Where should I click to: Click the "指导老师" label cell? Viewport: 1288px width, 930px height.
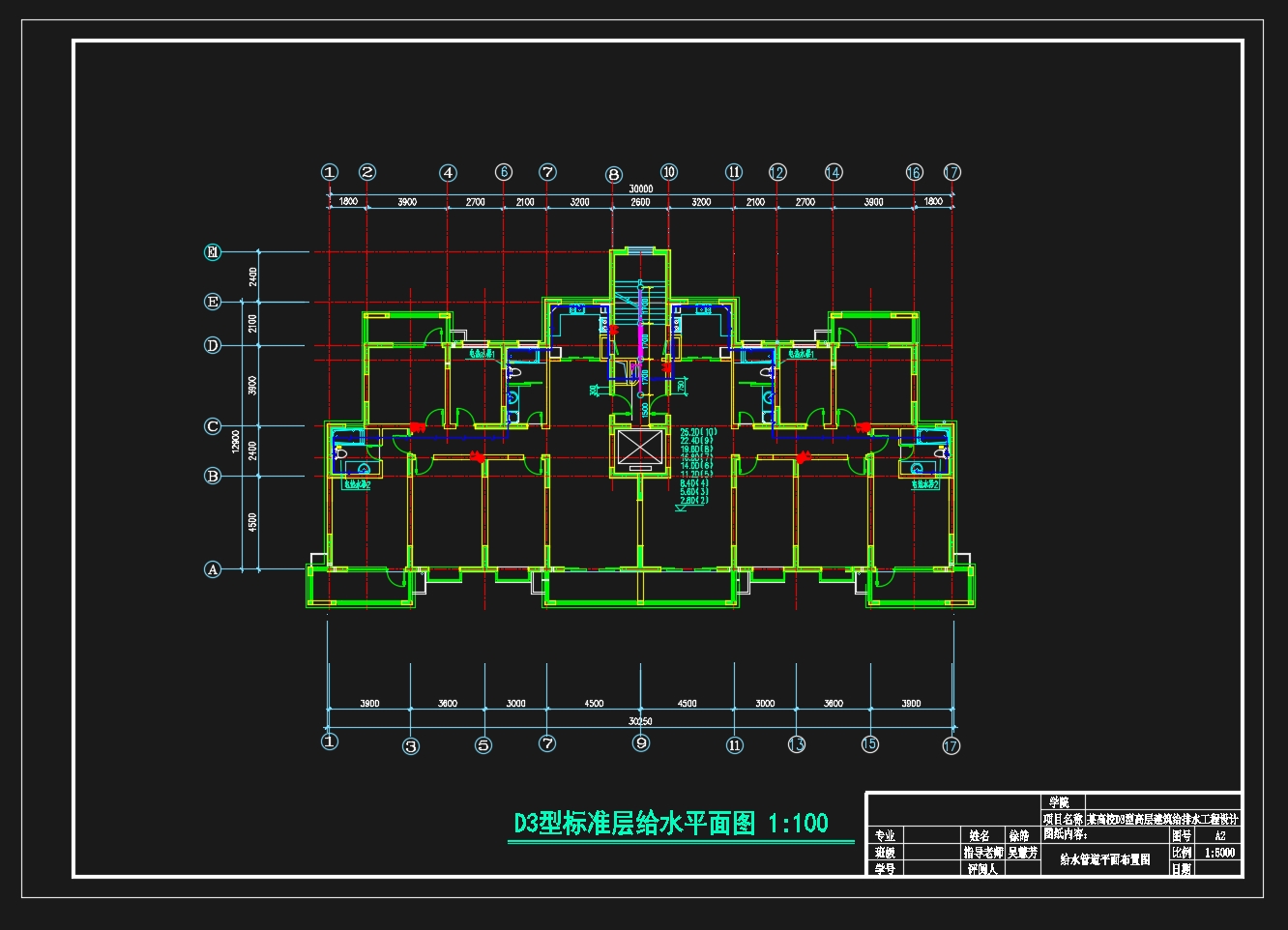pyautogui.click(x=983, y=853)
